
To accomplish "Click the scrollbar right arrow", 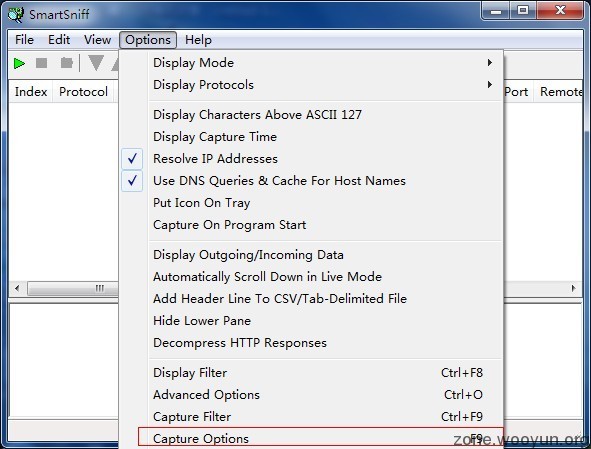I will [573, 288].
